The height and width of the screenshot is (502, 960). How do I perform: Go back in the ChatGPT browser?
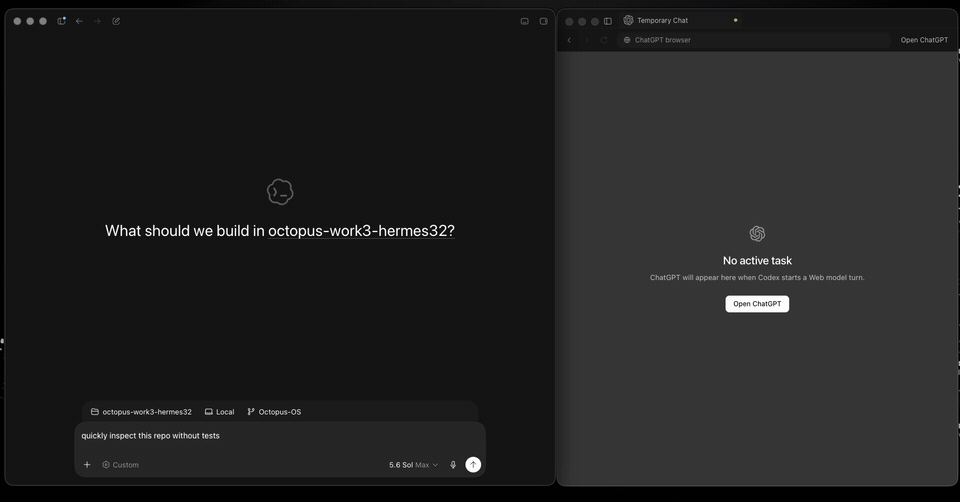[x=569, y=40]
